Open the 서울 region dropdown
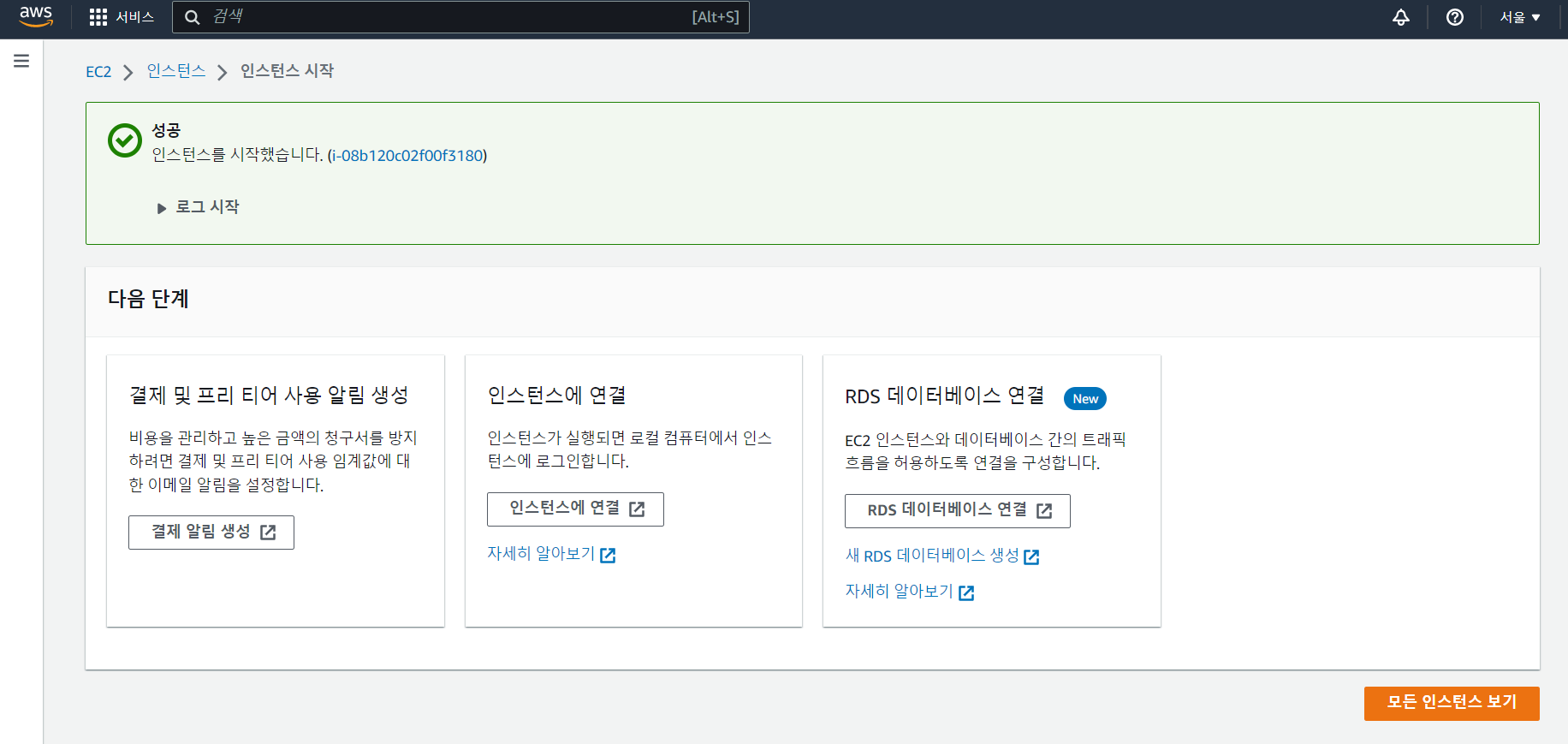 click(x=1520, y=17)
